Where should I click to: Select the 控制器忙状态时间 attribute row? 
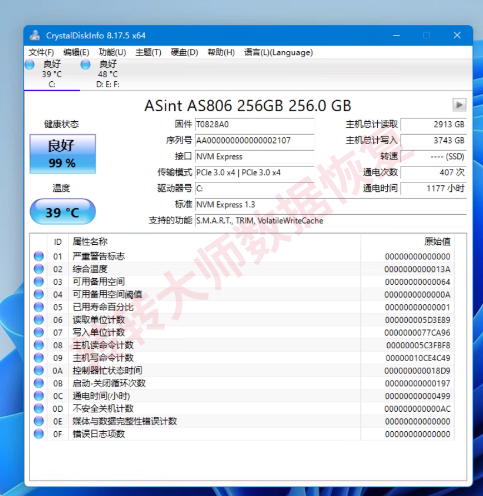[242, 370]
